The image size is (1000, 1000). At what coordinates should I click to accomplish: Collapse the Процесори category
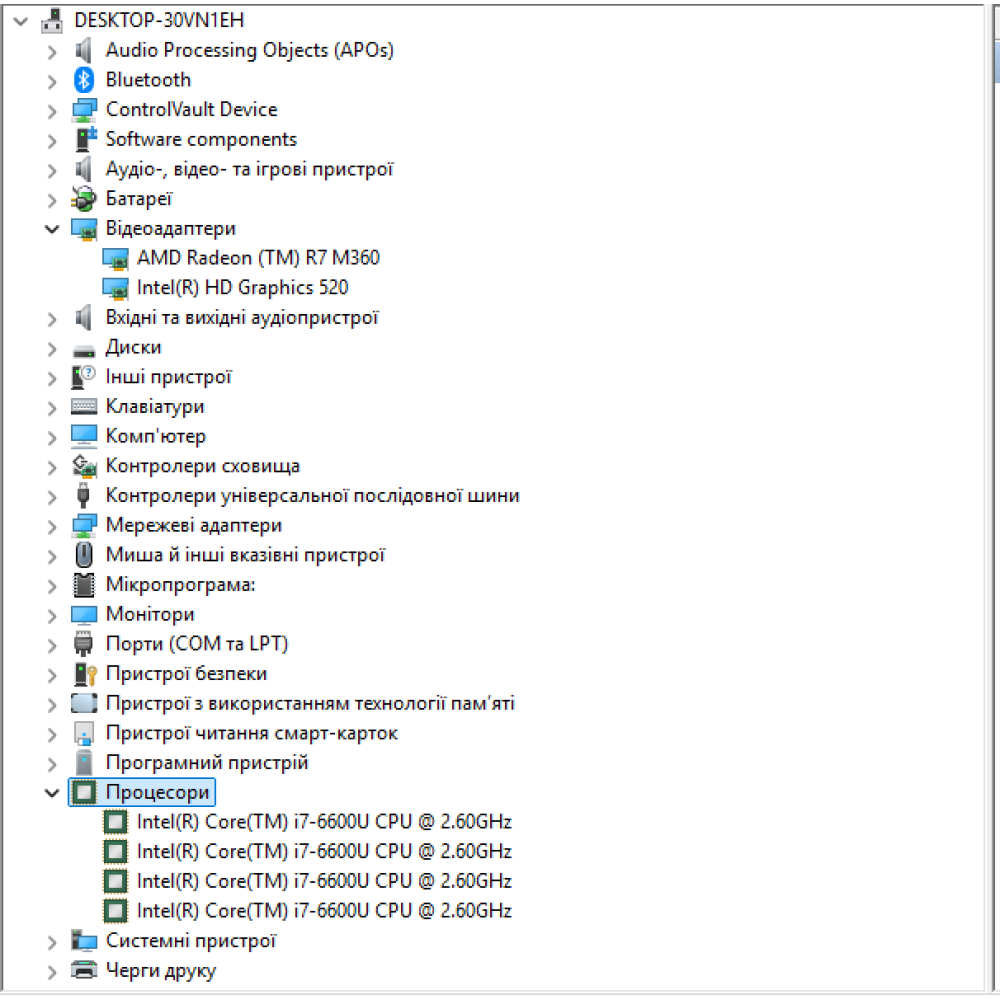[x=52, y=793]
